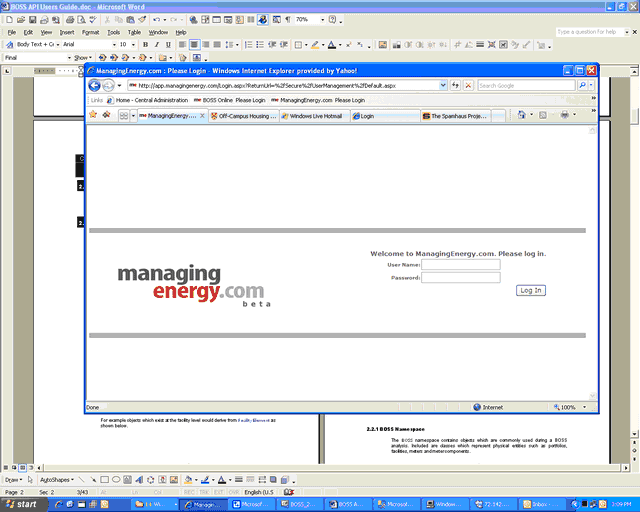Click the User Name input field

pos(461,265)
